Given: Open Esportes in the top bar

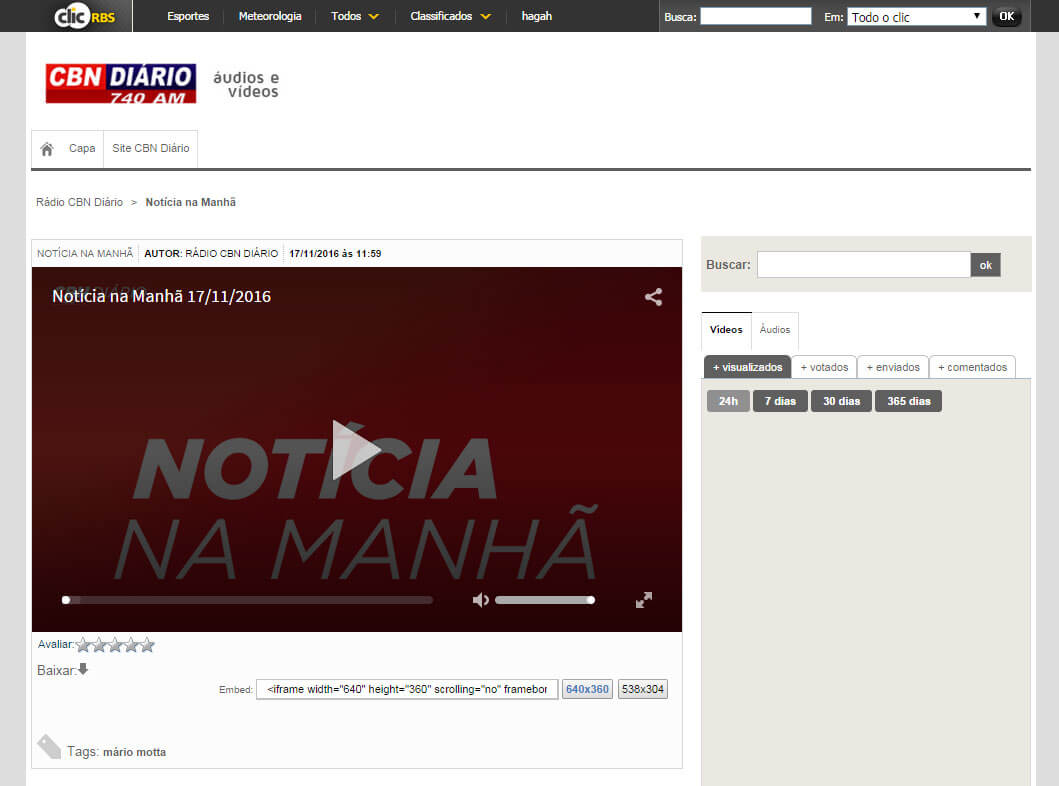Looking at the screenshot, I should 188,16.
